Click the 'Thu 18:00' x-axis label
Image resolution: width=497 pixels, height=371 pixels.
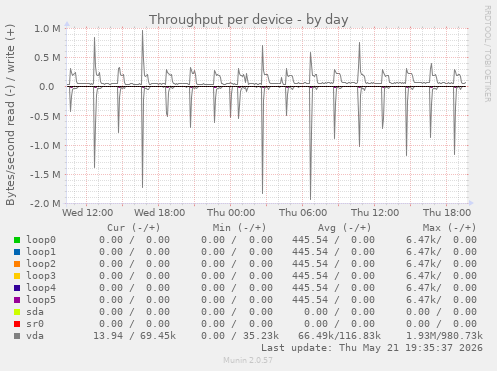point(447,213)
